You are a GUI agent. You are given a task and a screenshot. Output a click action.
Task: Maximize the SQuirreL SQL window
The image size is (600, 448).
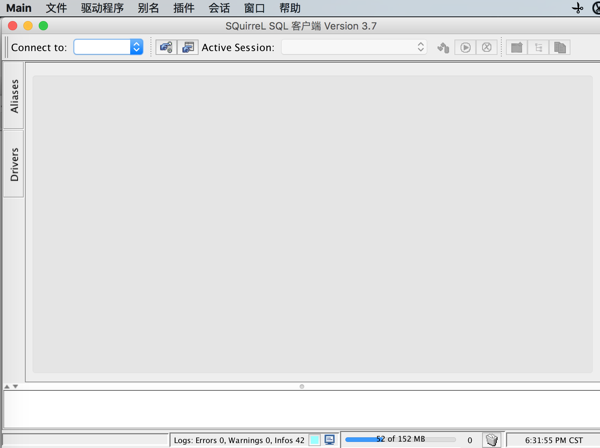click(x=43, y=26)
